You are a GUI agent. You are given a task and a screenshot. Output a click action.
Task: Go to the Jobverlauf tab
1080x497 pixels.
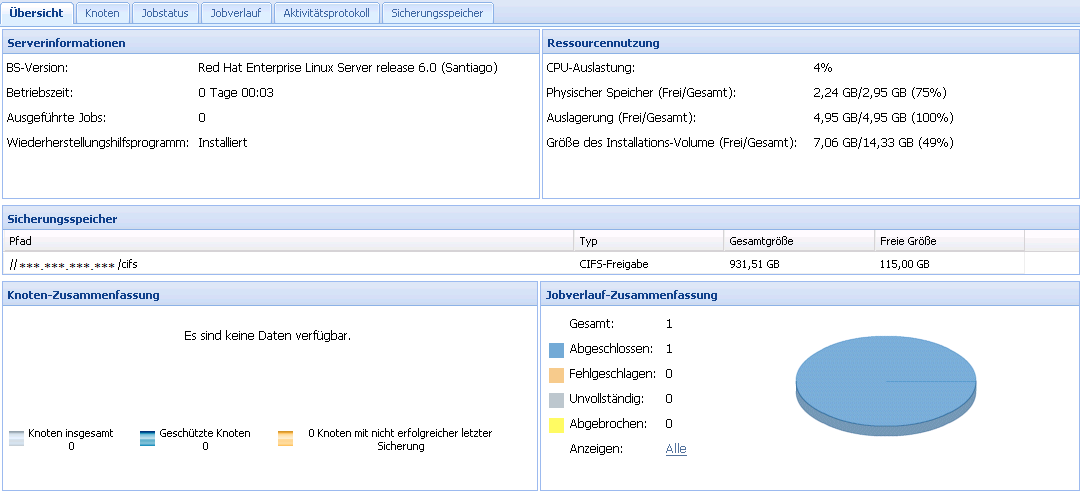pyautogui.click(x=236, y=13)
